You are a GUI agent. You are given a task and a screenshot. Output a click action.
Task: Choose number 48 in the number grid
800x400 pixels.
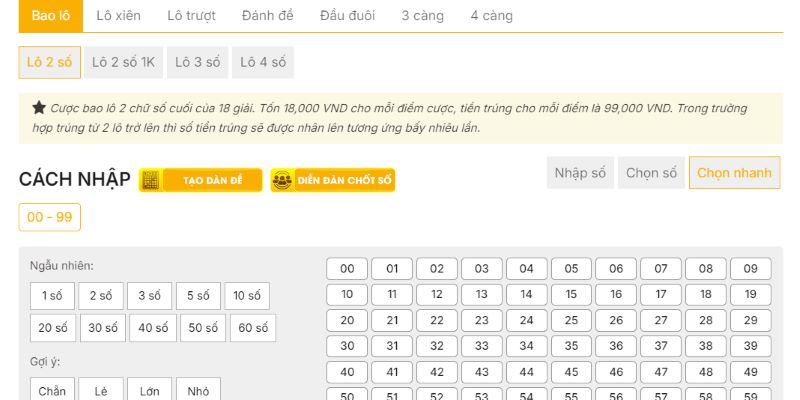706,372
